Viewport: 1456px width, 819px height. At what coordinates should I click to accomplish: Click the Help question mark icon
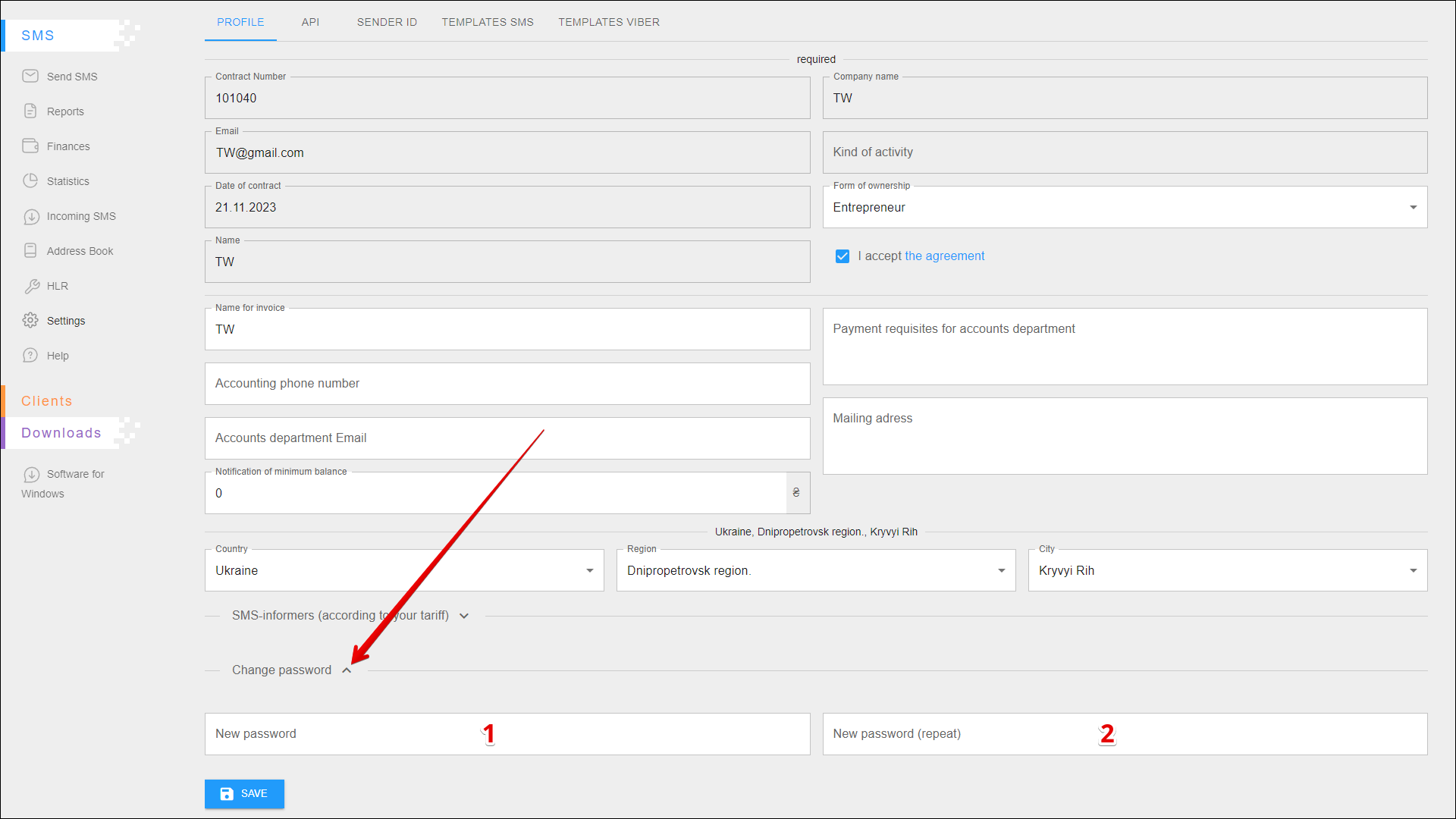(x=30, y=355)
